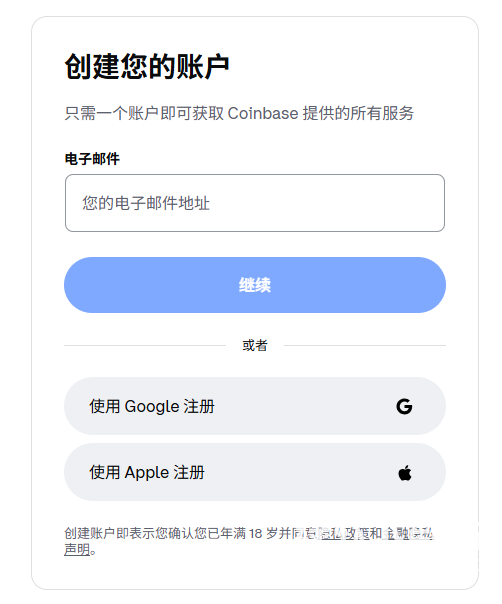
Task: Open the 隐私政策 link
Action: pos(345,534)
